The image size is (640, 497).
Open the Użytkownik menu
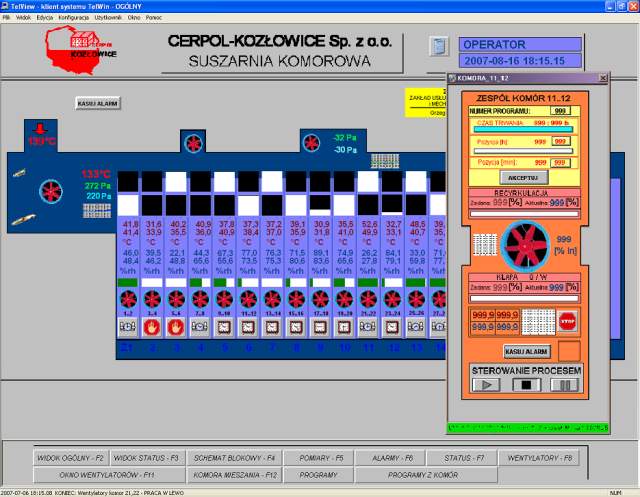coord(108,18)
